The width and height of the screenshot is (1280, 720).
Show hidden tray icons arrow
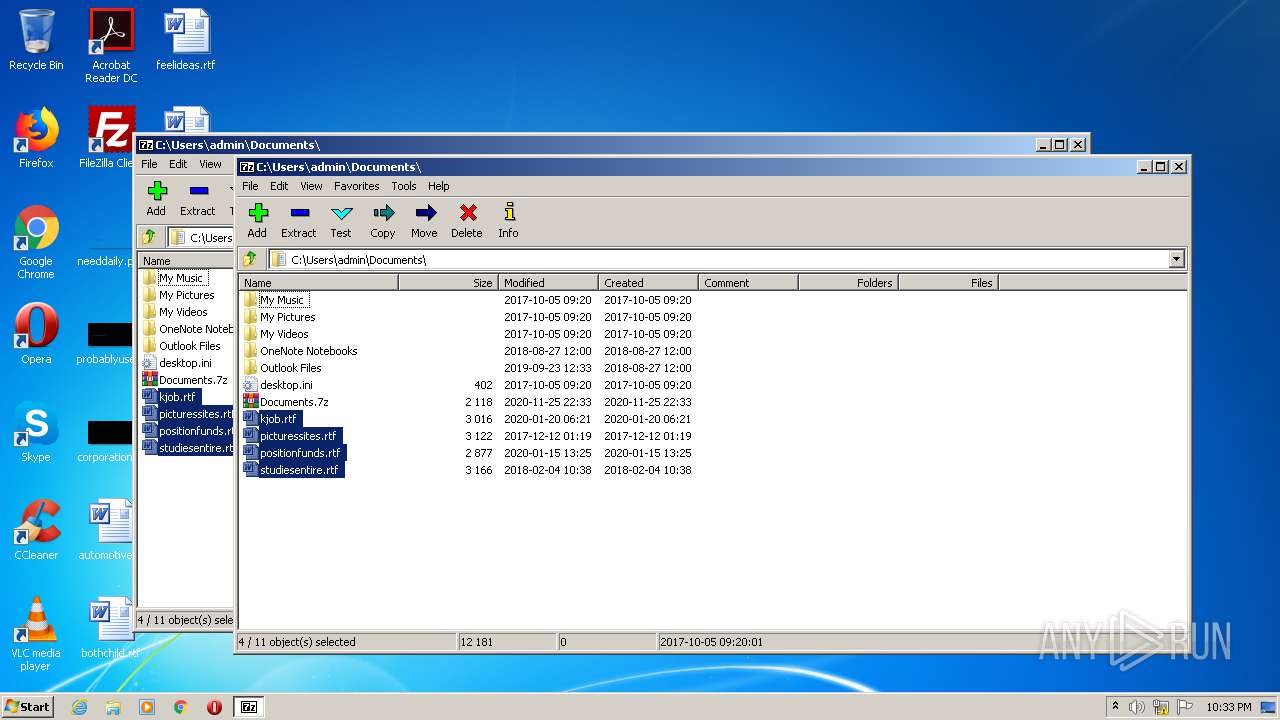click(1115, 707)
